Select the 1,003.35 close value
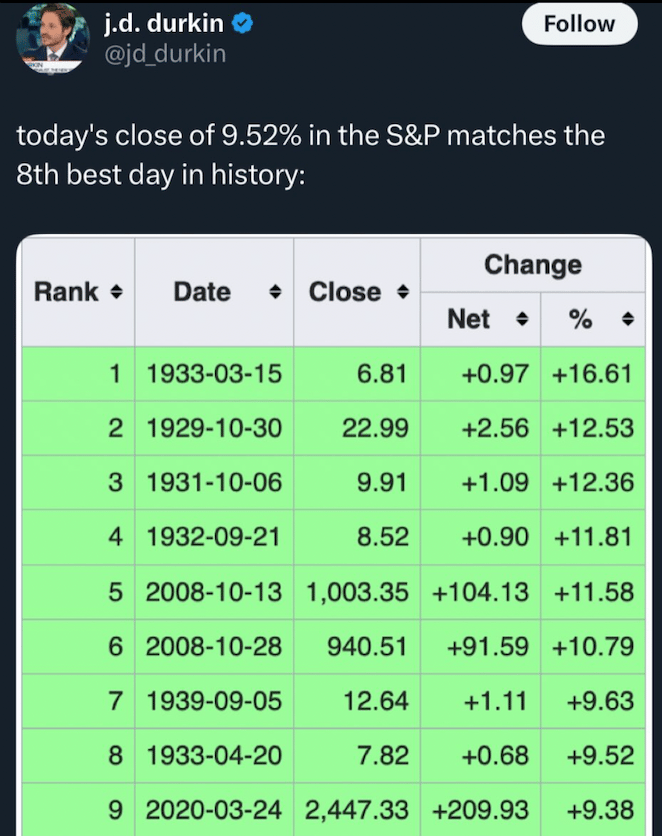Image resolution: width=662 pixels, height=836 pixels. tap(357, 592)
